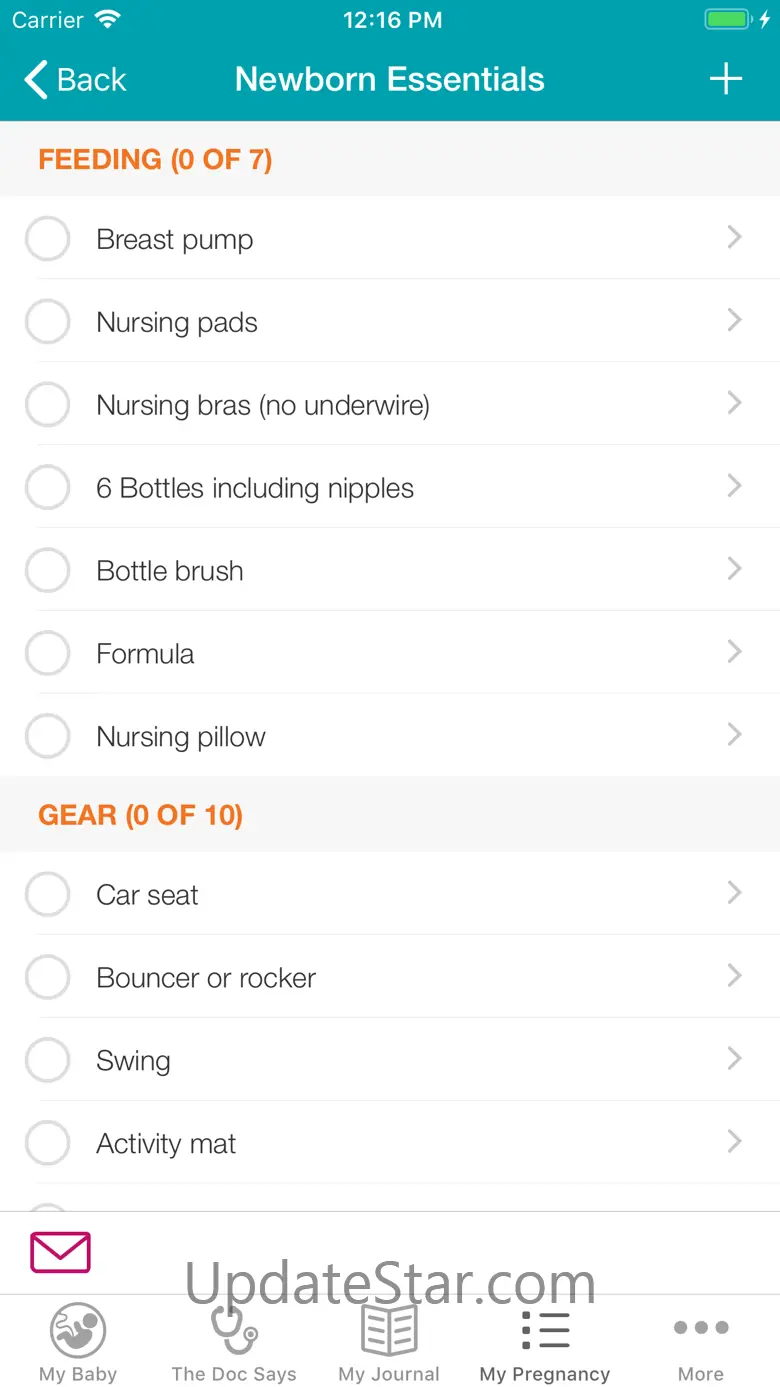Open the More three-dots icon
This screenshot has height=1387, width=780.
point(701,1328)
